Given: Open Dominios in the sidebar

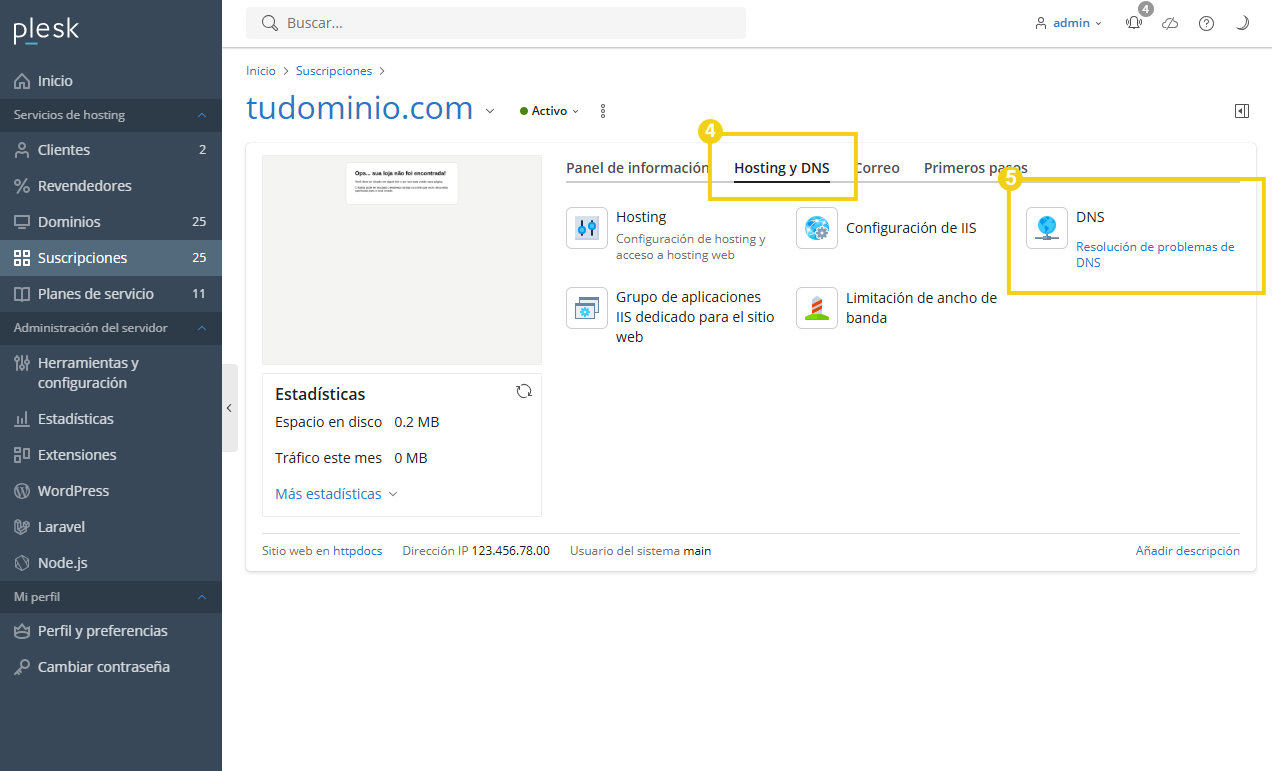Looking at the screenshot, I should (110, 222).
